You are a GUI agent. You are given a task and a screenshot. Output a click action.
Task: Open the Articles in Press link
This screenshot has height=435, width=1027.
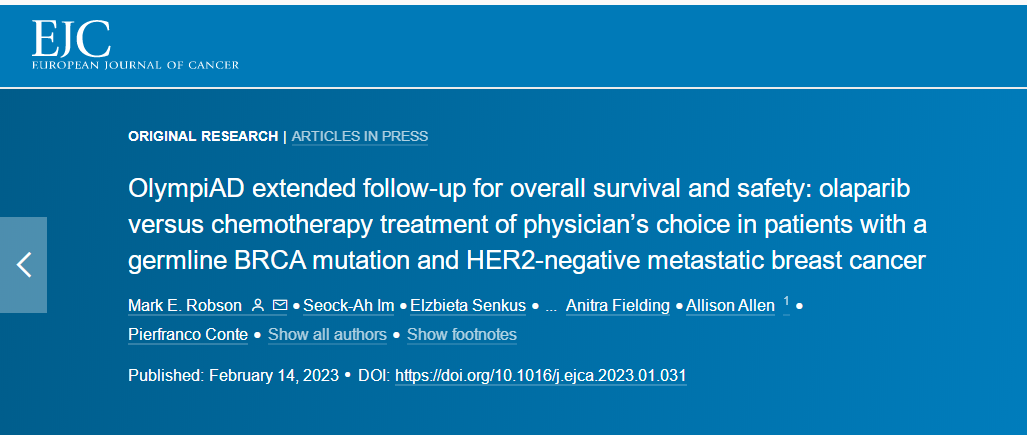(x=359, y=136)
